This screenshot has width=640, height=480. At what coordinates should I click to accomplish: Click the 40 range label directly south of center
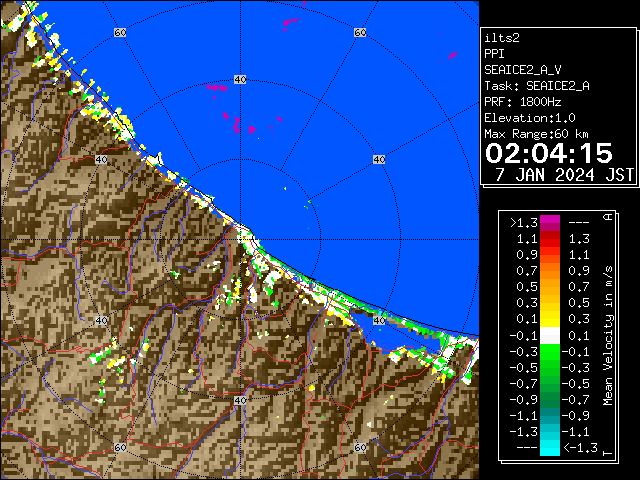(240, 400)
